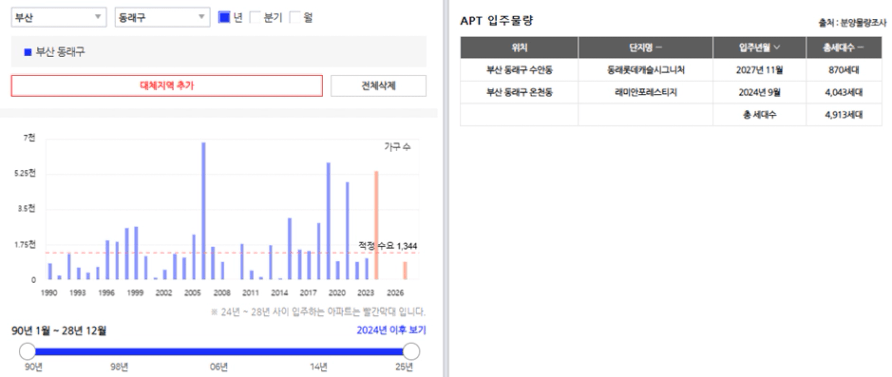Open the 동래구 district dropdown

pyautogui.click(x=163, y=17)
